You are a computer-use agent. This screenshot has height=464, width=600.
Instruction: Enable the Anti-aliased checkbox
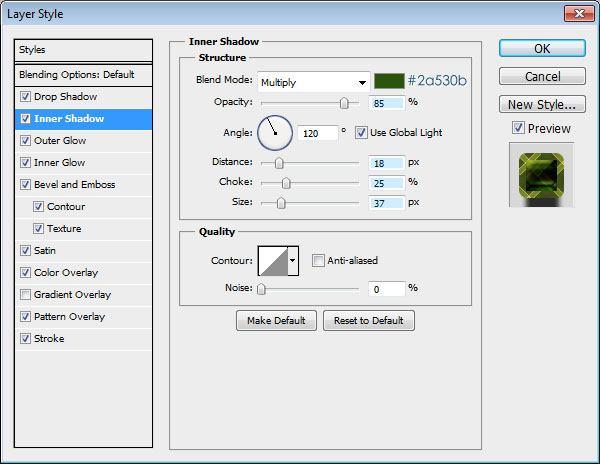pos(318,261)
